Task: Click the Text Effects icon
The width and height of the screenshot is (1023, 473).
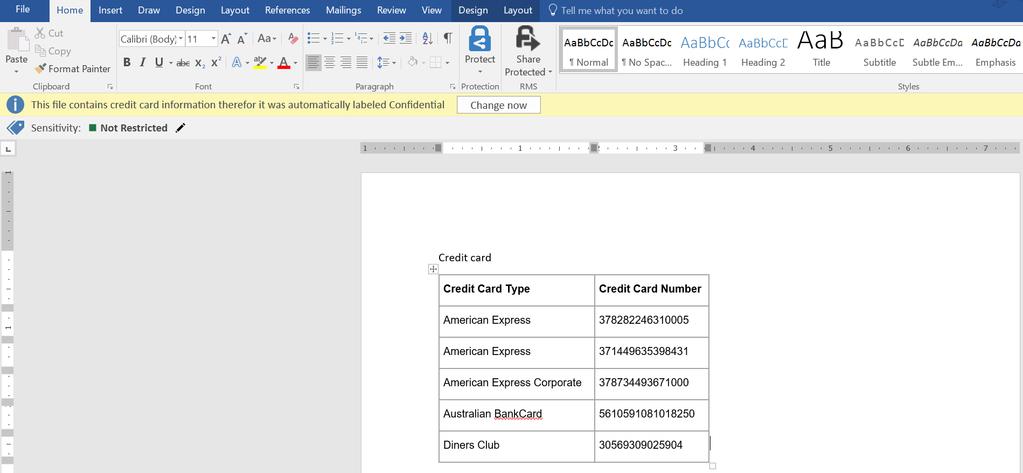Action: point(237,63)
